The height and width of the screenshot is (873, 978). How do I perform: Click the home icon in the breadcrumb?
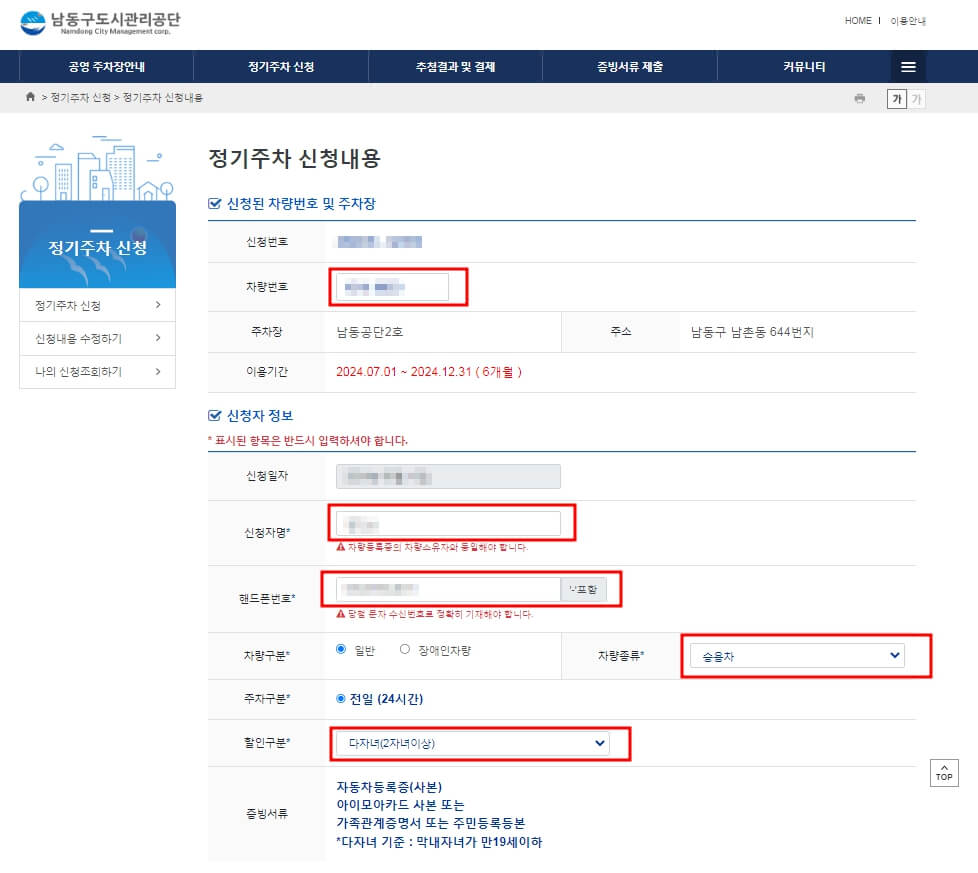coord(28,98)
